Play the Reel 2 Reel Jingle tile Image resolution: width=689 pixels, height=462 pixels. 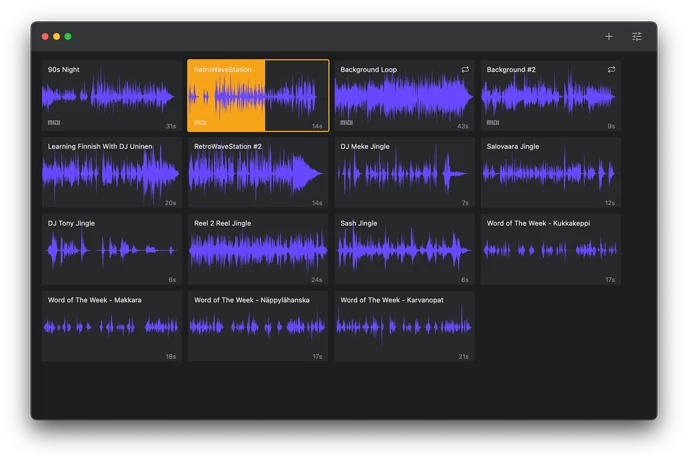[x=258, y=249]
